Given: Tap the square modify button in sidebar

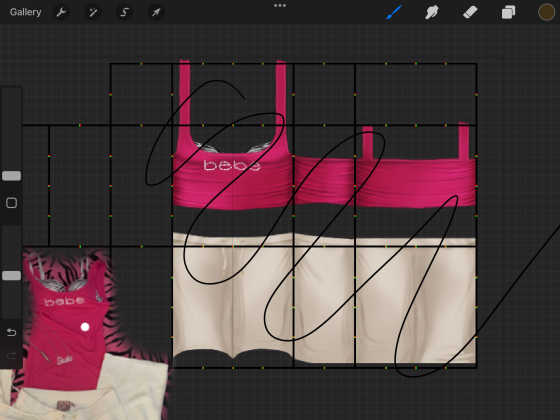Looking at the screenshot, I should [x=11, y=203].
